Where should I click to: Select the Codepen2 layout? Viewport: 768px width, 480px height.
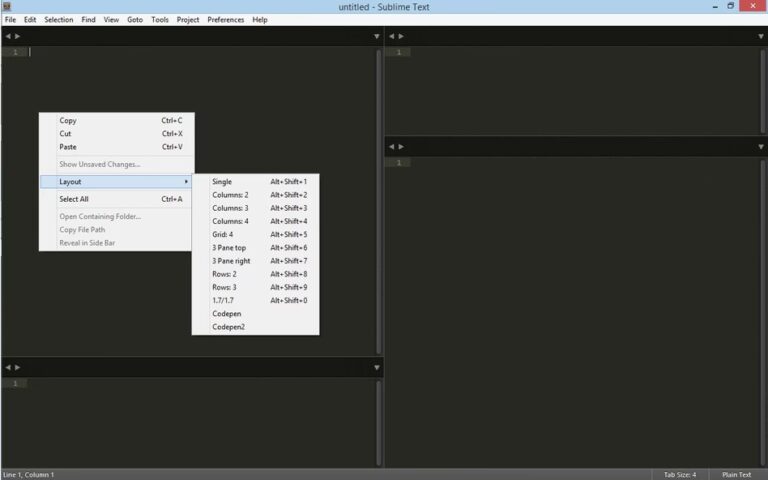tap(255, 327)
